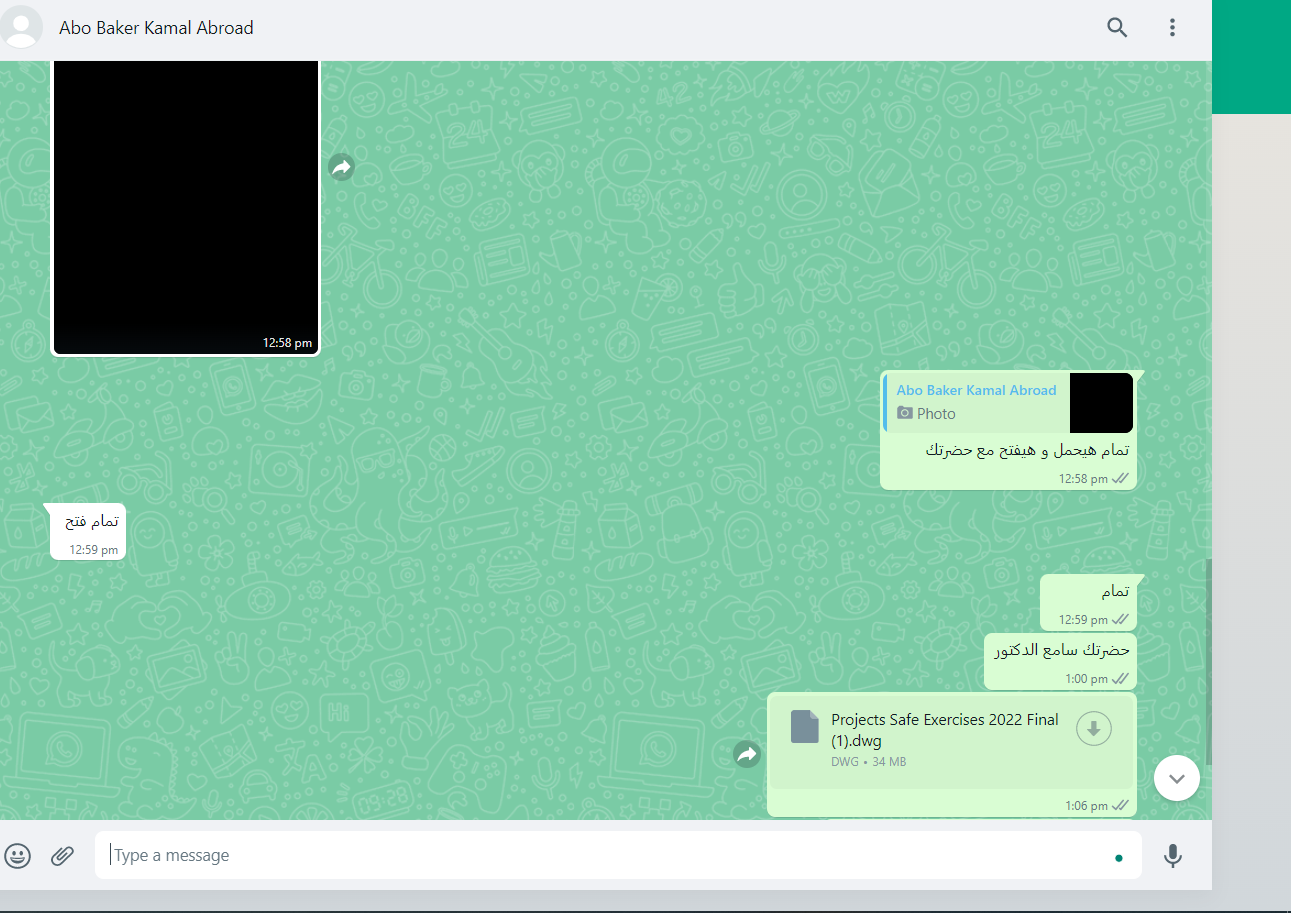
Task: Open the Abo Baker Kamal Abroad chat header name
Action: coord(156,28)
